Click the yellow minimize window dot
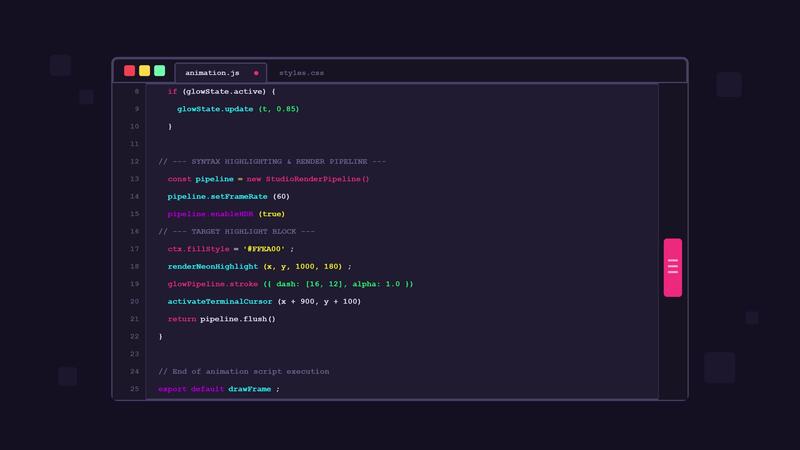 coord(144,71)
